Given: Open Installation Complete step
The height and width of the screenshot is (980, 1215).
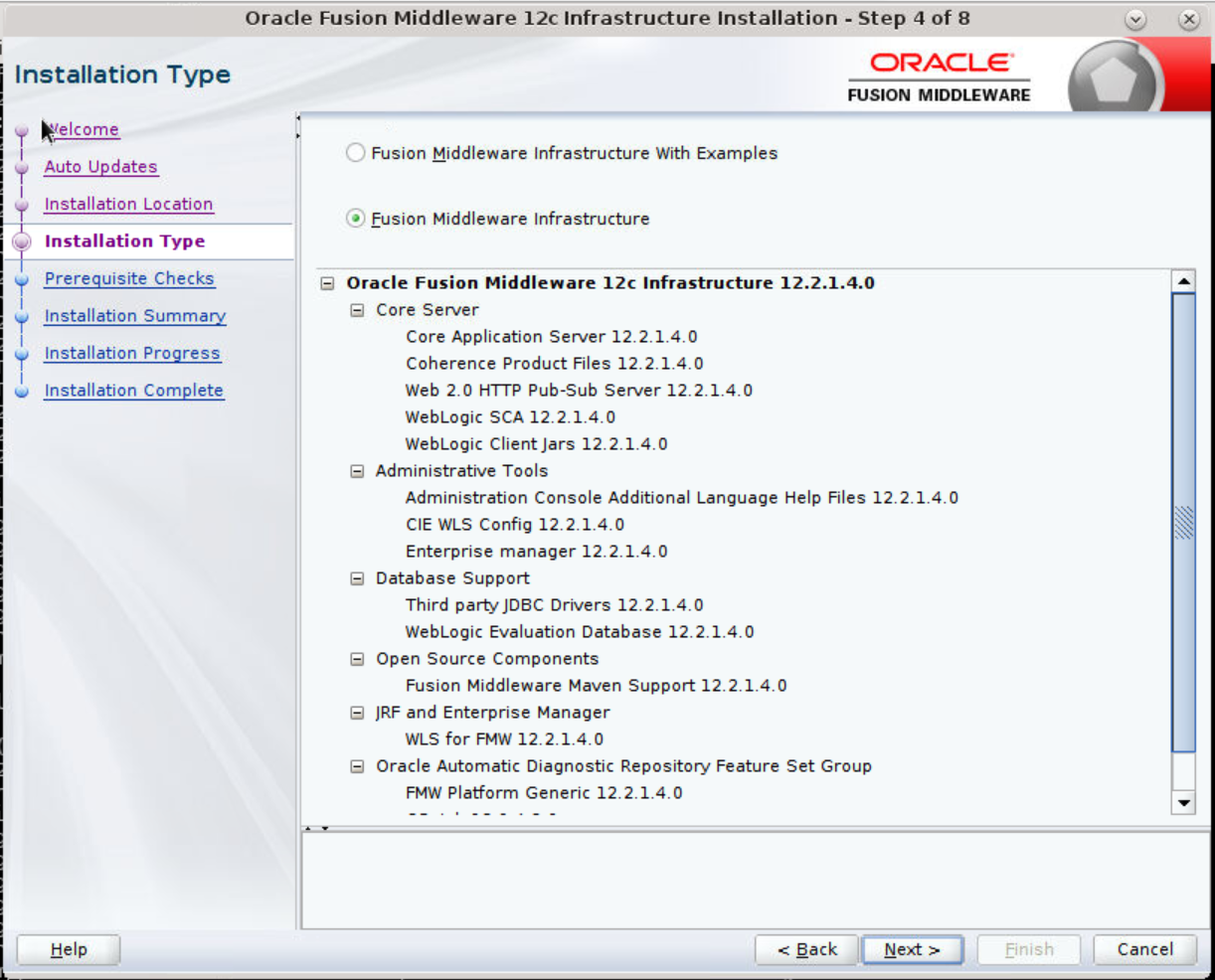Looking at the screenshot, I should point(133,391).
